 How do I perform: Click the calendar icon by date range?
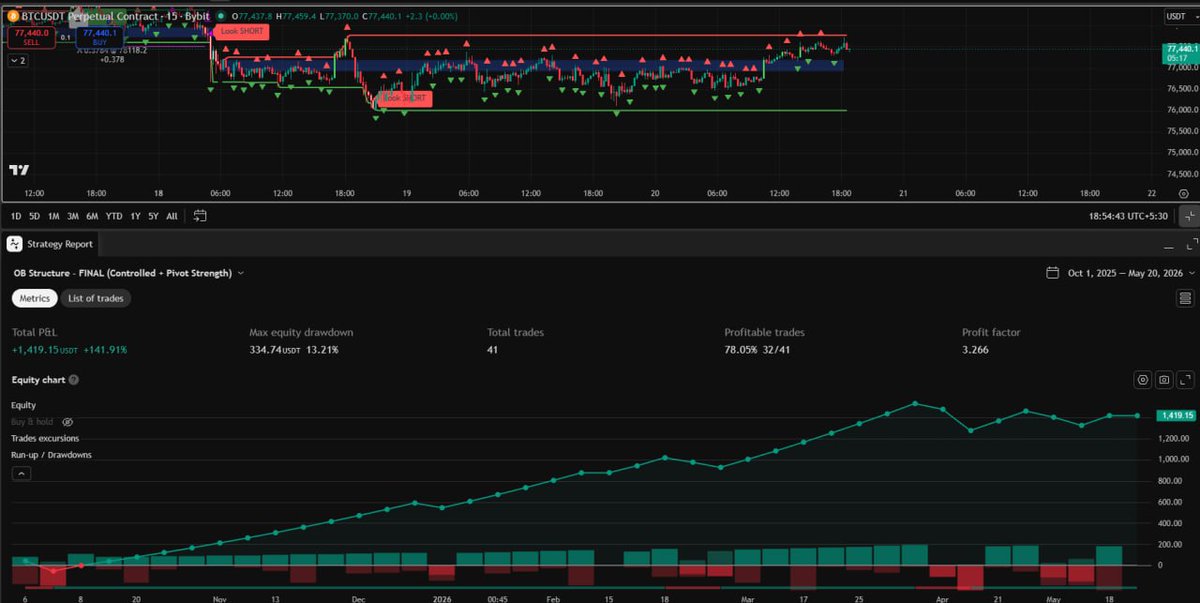coord(1052,272)
